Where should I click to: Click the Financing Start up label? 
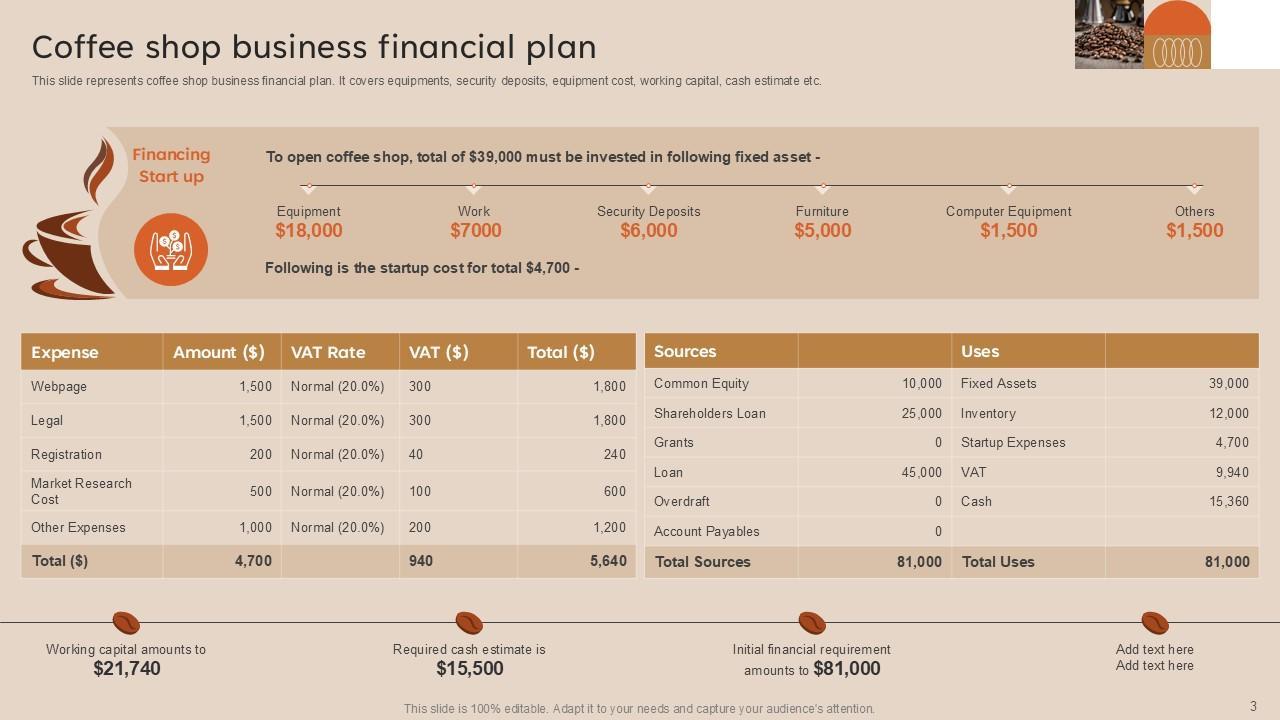tap(171, 165)
